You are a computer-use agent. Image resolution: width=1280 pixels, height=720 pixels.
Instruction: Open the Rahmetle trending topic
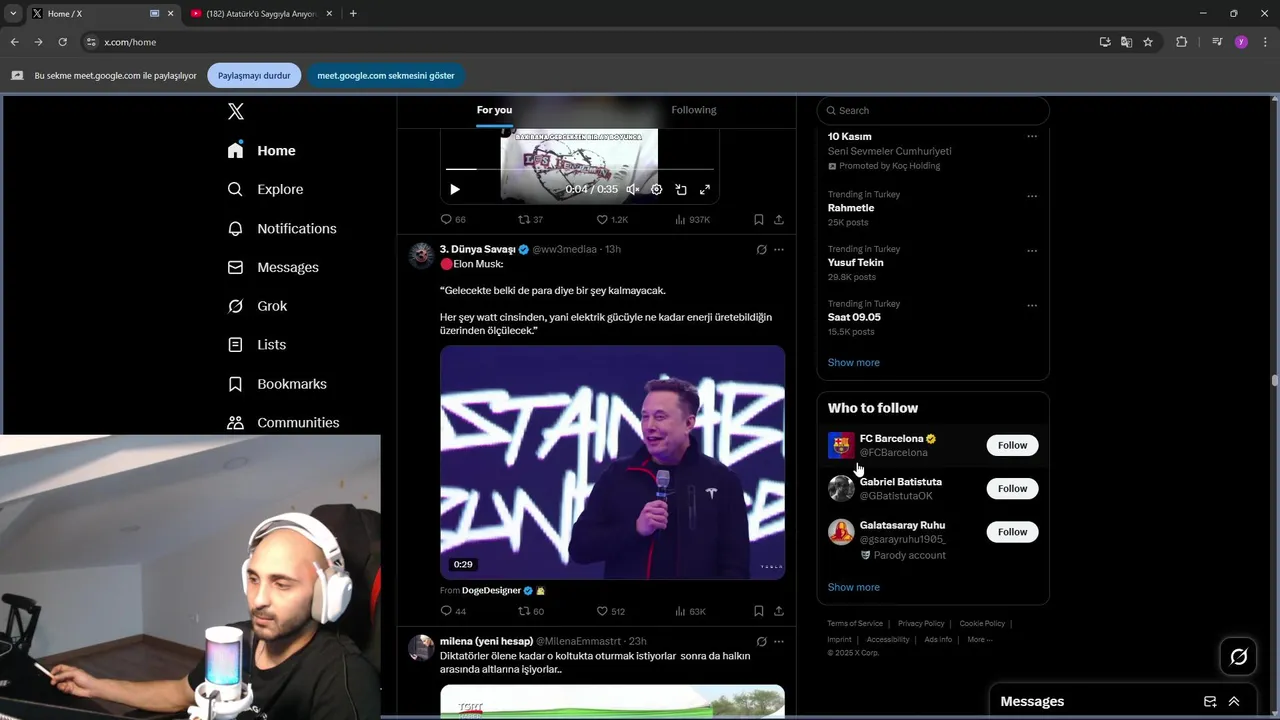click(851, 208)
